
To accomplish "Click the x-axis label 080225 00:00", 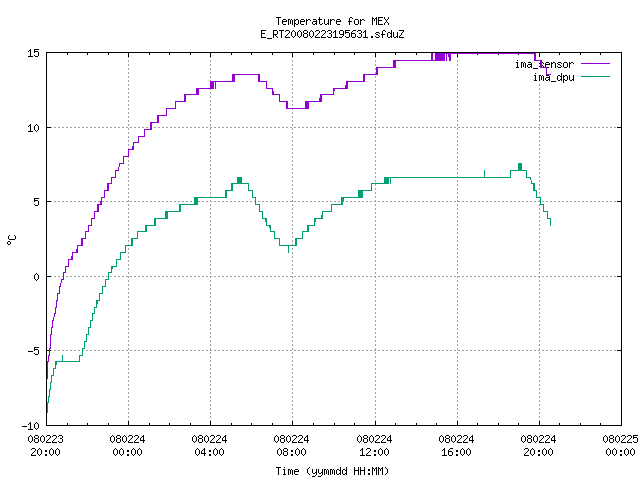I will (620, 446).
